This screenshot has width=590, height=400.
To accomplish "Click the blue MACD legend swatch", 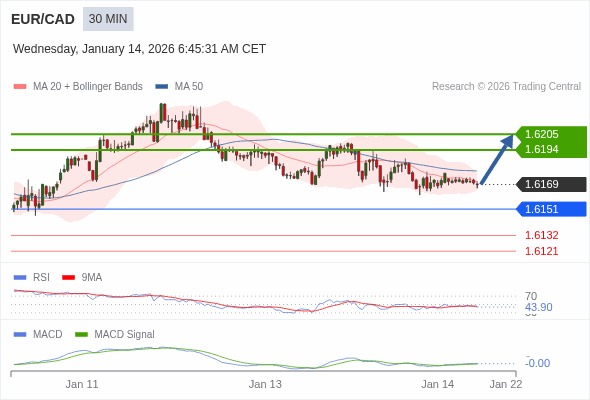I will (x=20, y=335).
